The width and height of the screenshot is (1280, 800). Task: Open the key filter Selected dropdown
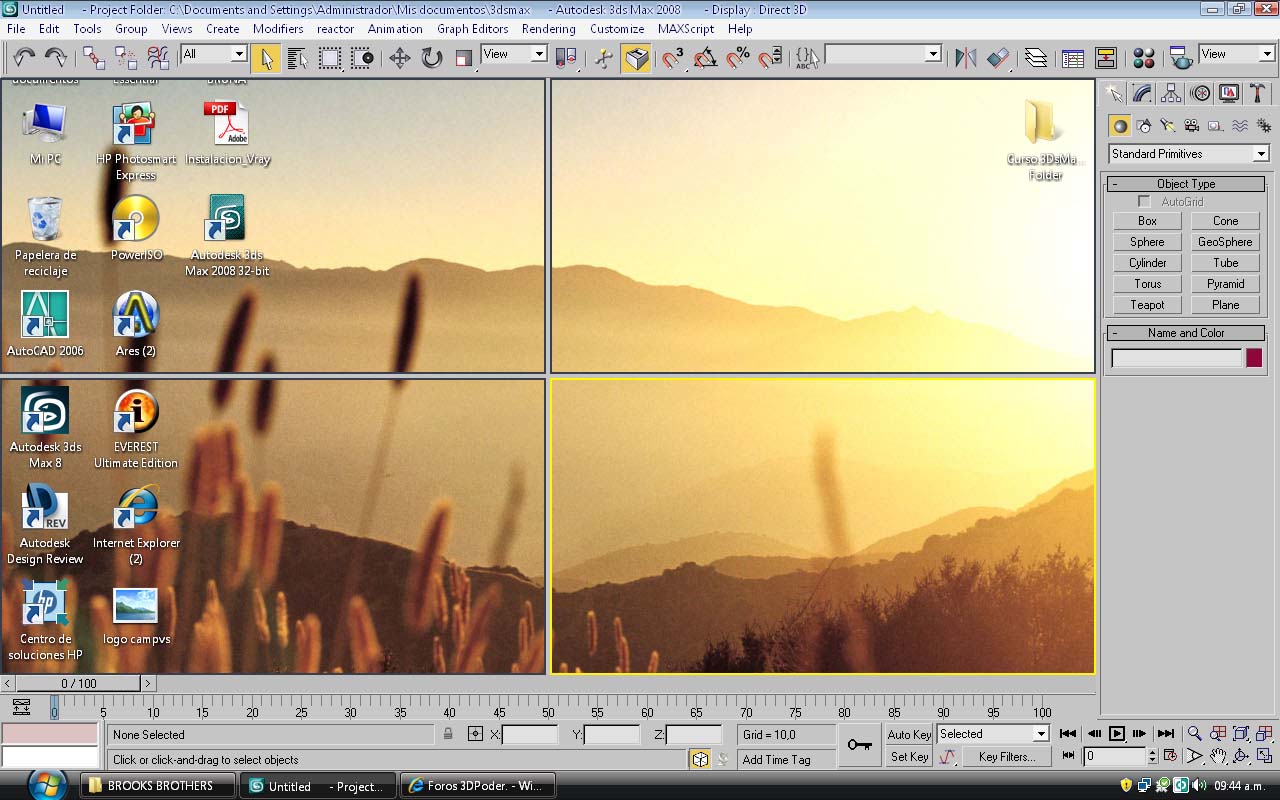coord(992,734)
